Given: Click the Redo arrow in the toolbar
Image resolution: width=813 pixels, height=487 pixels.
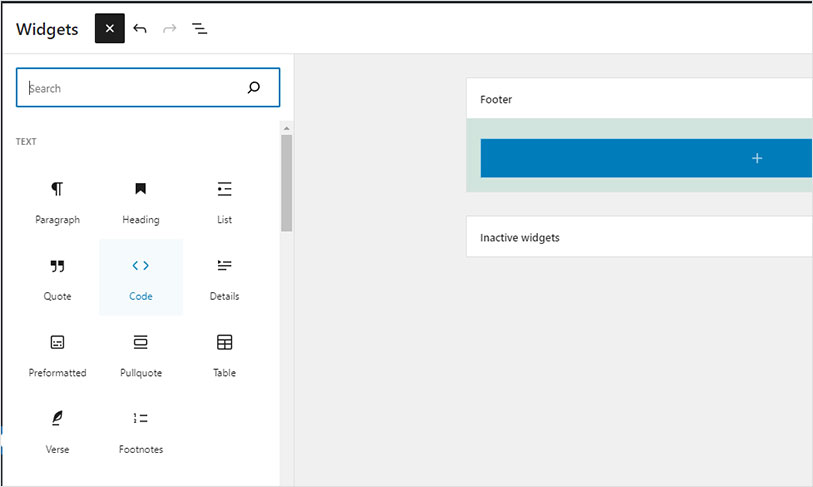Looking at the screenshot, I should click(x=170, y=29).
